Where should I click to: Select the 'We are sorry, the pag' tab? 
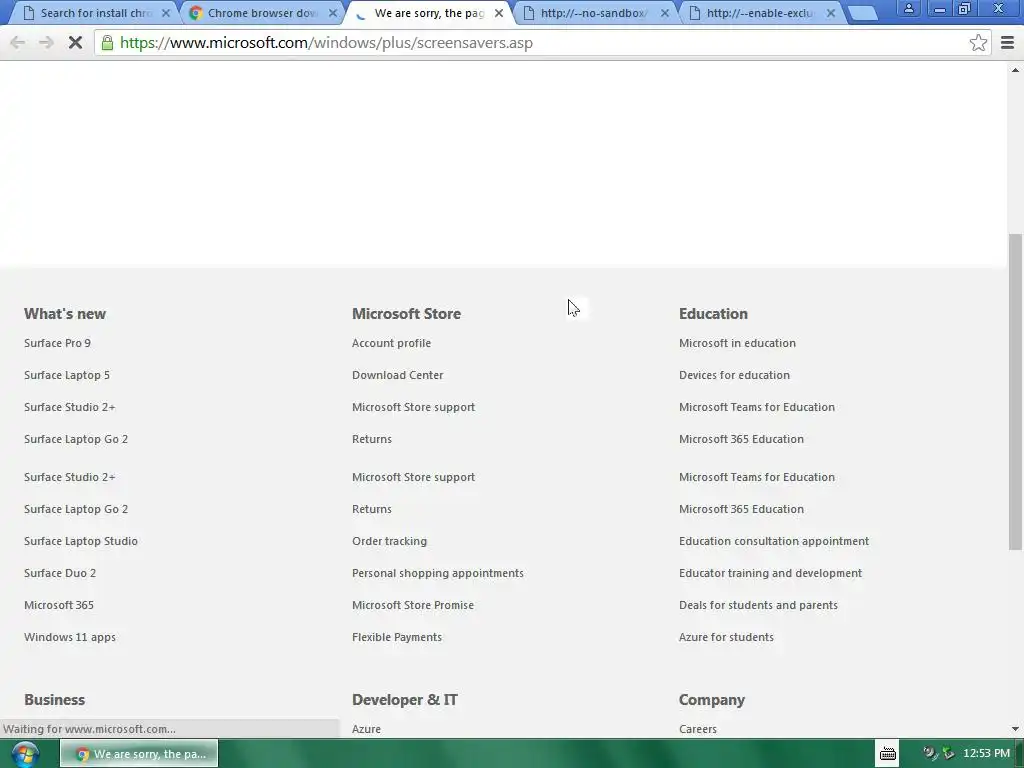pos(428,13)
